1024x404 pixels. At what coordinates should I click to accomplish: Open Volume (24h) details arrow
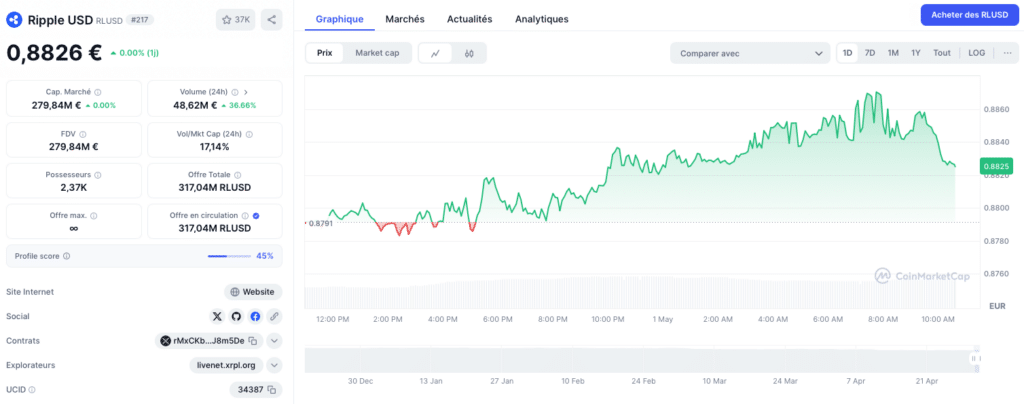246,93
